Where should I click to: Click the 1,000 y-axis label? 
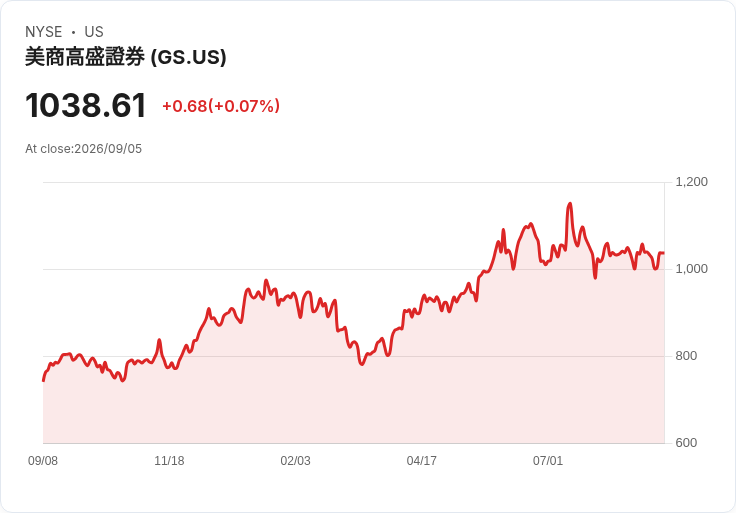tap(691, 268)
